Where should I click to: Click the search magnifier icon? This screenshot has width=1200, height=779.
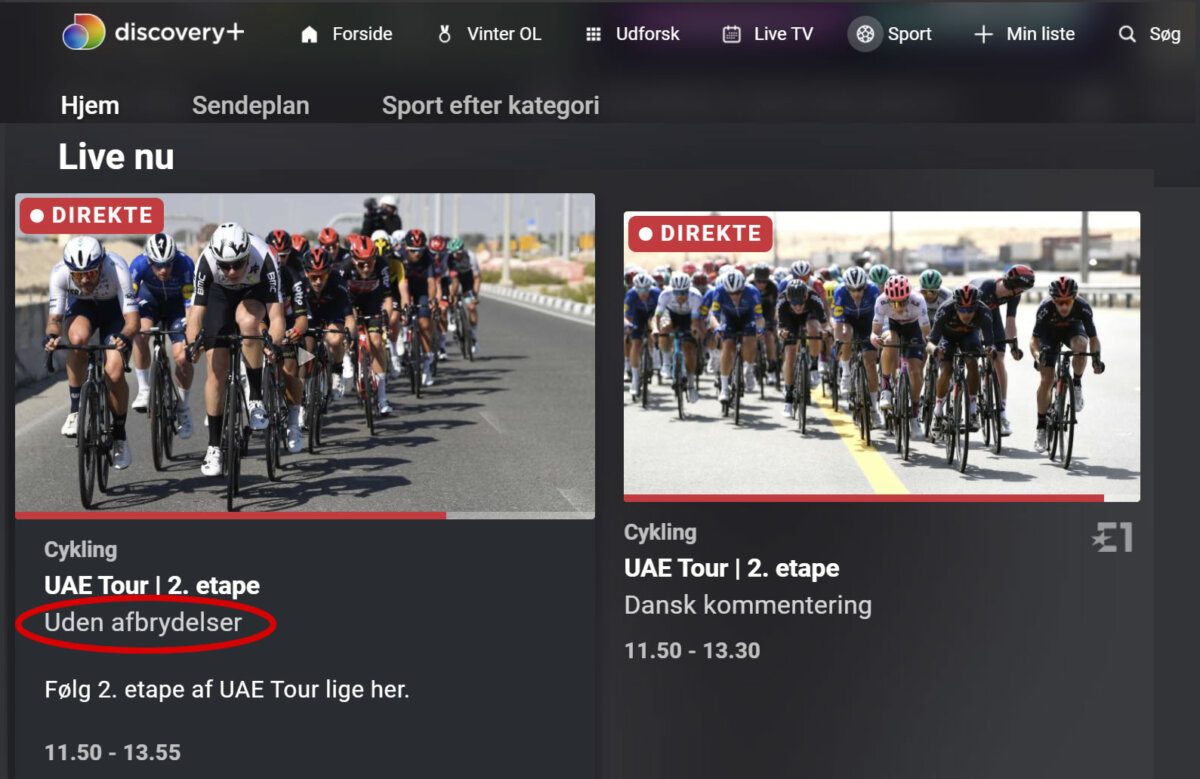(x=1127, y=35)
